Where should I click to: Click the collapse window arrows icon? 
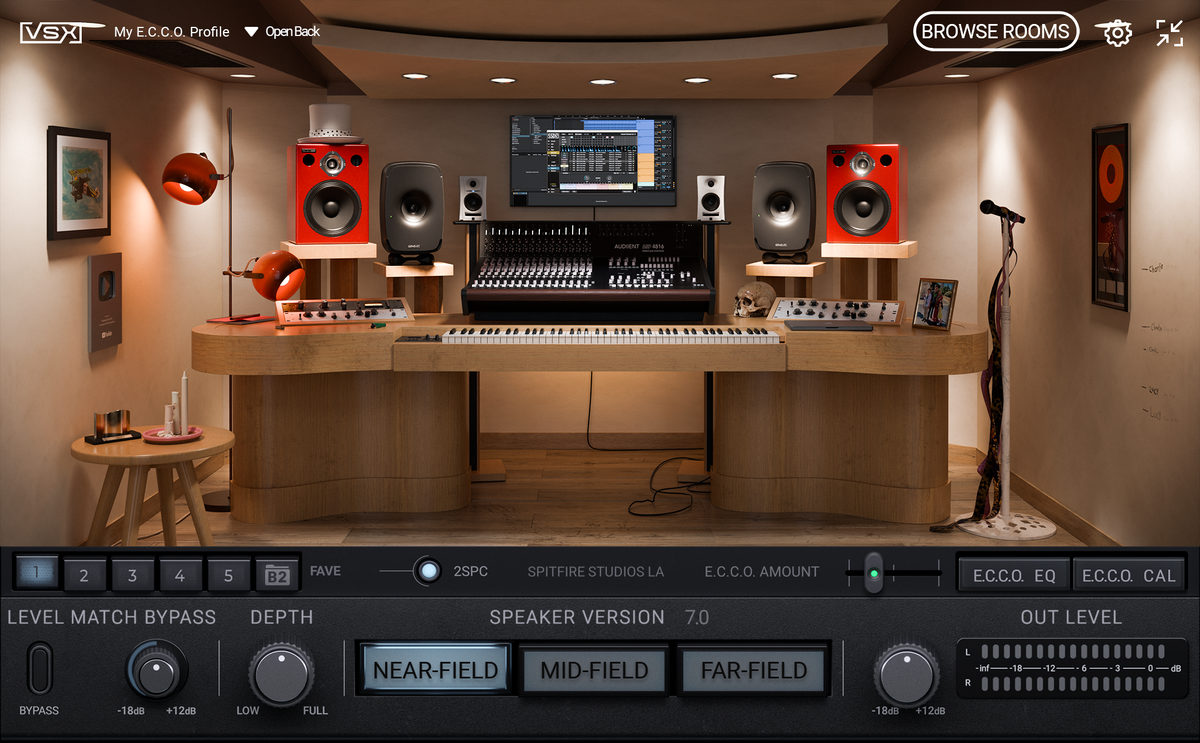1169,32
